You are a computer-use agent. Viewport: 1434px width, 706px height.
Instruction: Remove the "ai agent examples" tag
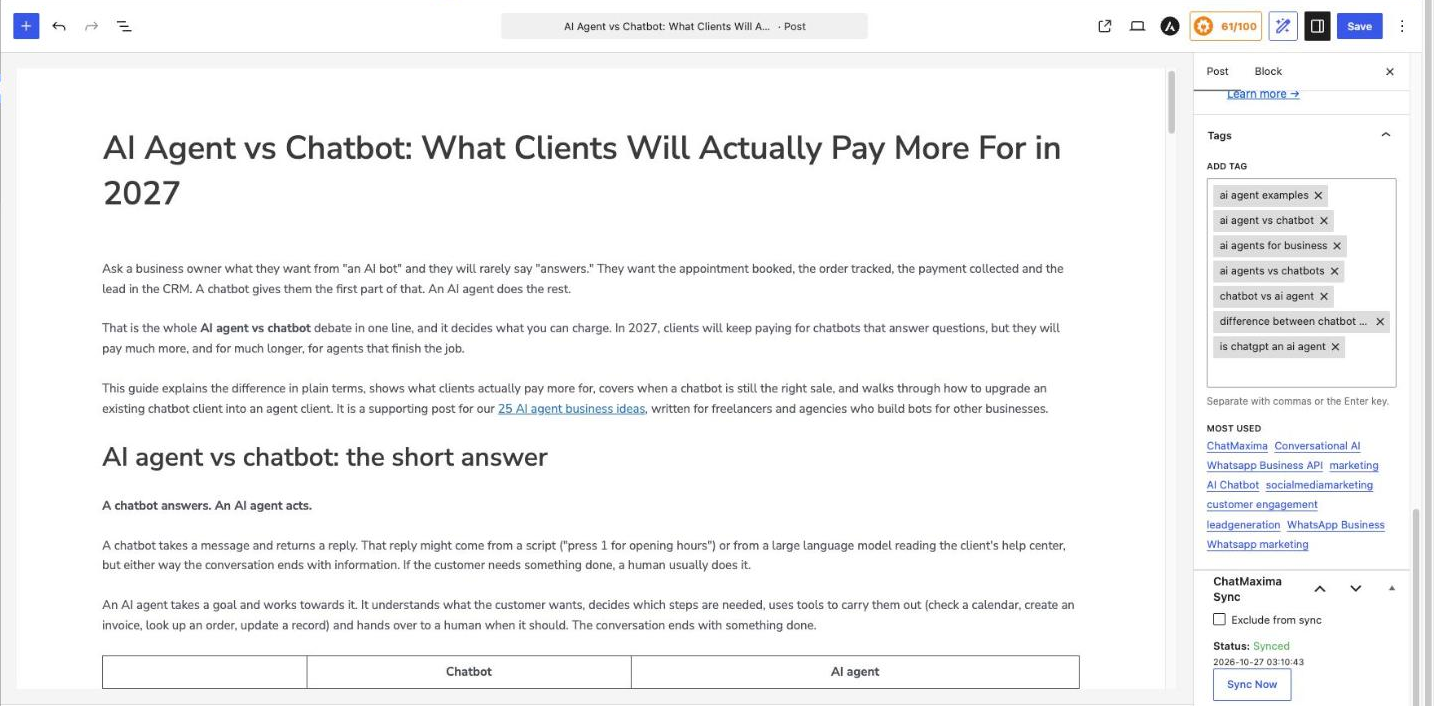pos(1318,195)
